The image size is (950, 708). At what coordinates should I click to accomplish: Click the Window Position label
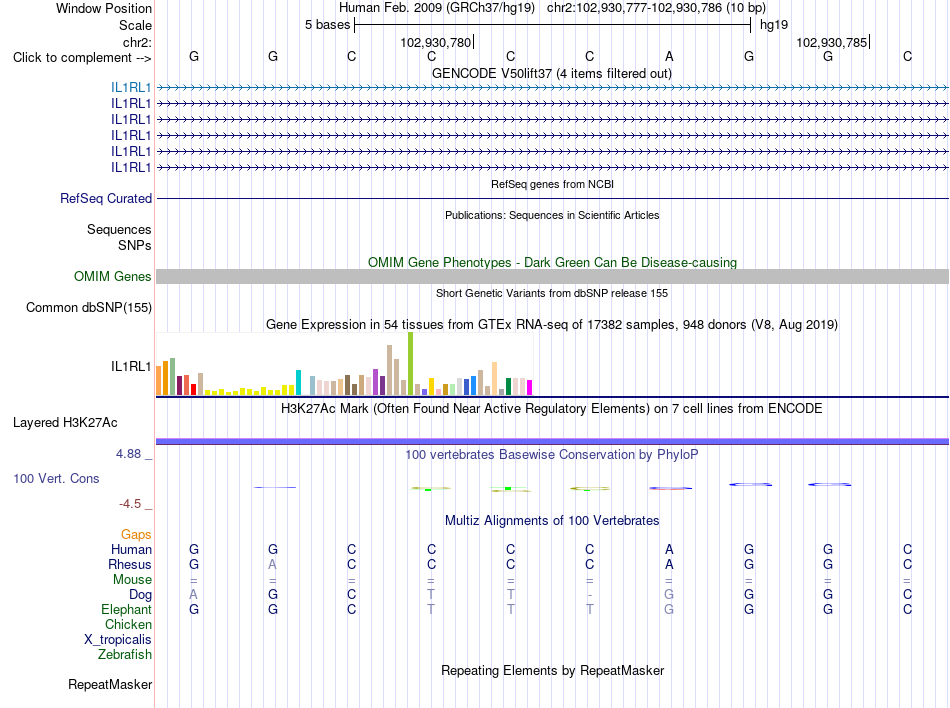click(104, 8)
